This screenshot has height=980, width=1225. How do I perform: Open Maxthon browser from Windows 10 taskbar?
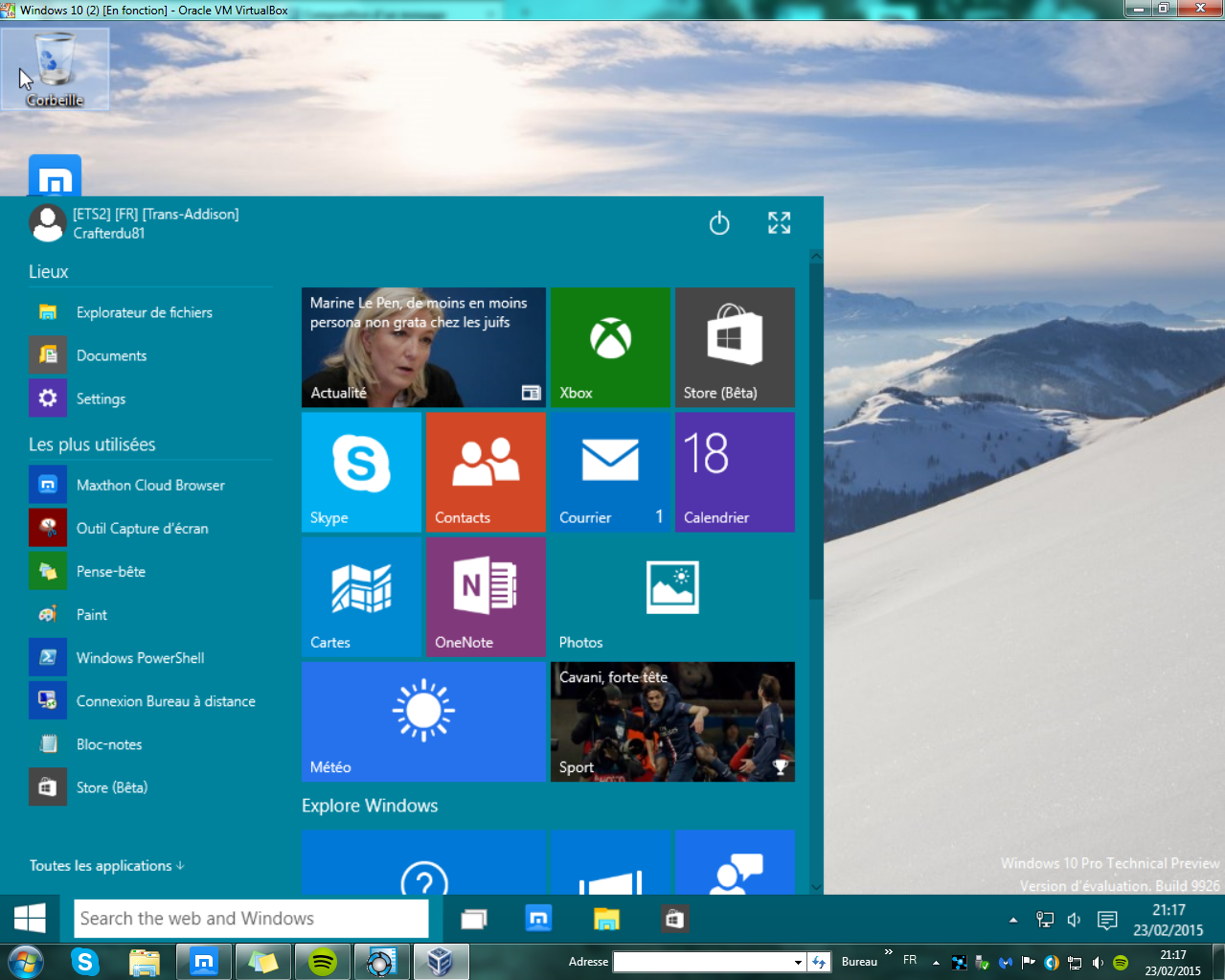click(x=539, y=920)
